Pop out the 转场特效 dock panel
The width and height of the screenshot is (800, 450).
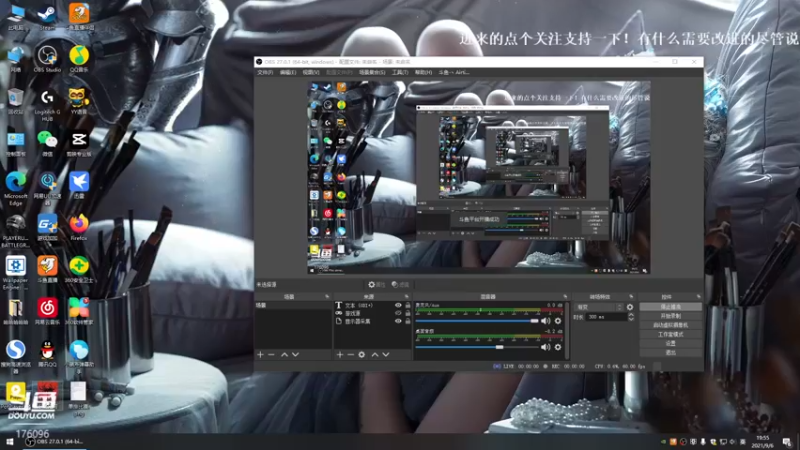[x=631, y=296]
